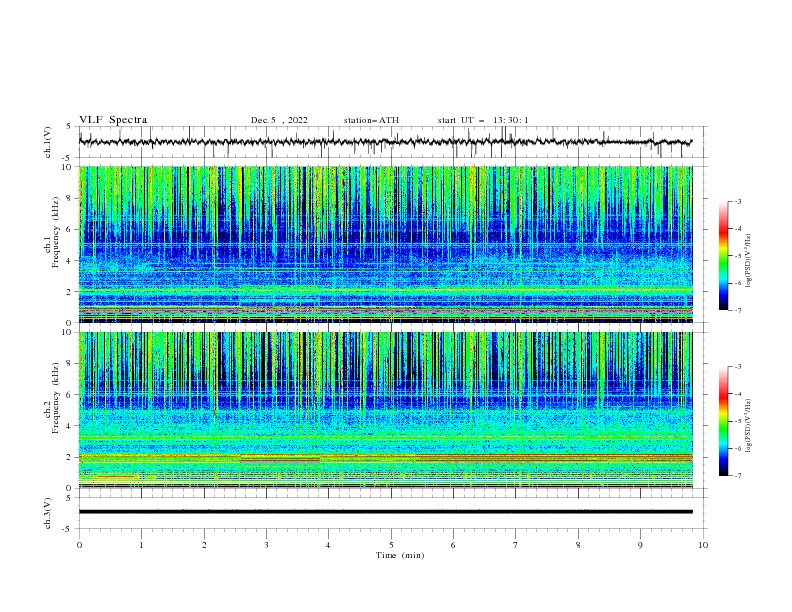792x612 pixels.
Task: Click the "3" tick on the time axis
Action: (x=266, y=545)
